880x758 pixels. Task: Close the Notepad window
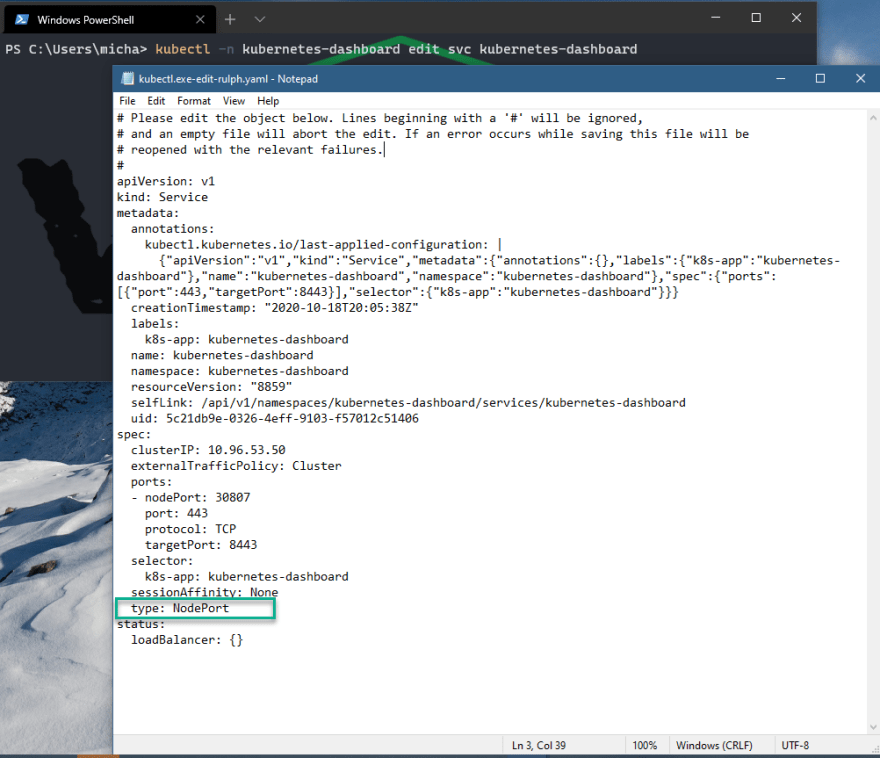860,79
